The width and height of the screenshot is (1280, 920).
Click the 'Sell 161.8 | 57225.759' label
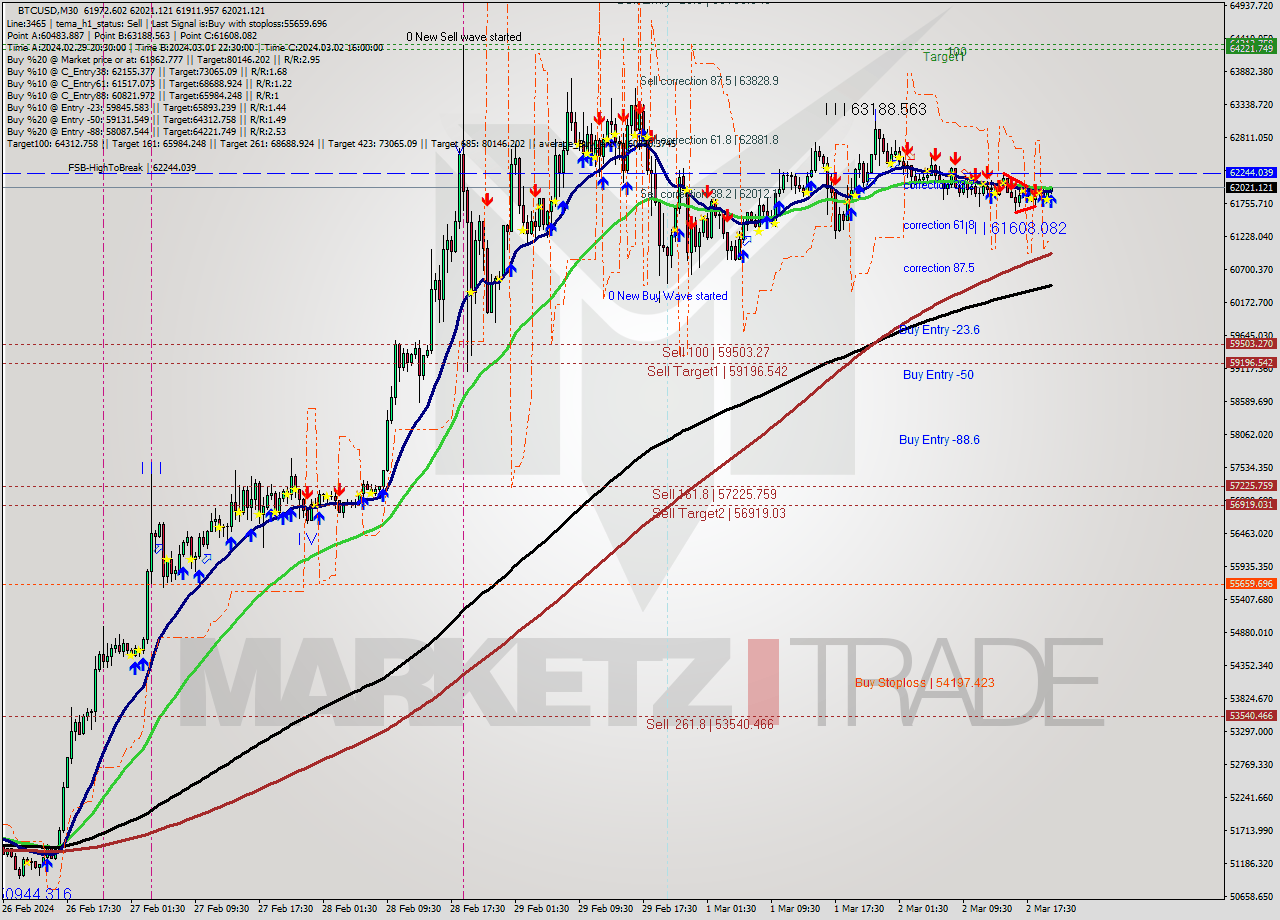click(x=714, y=494)
